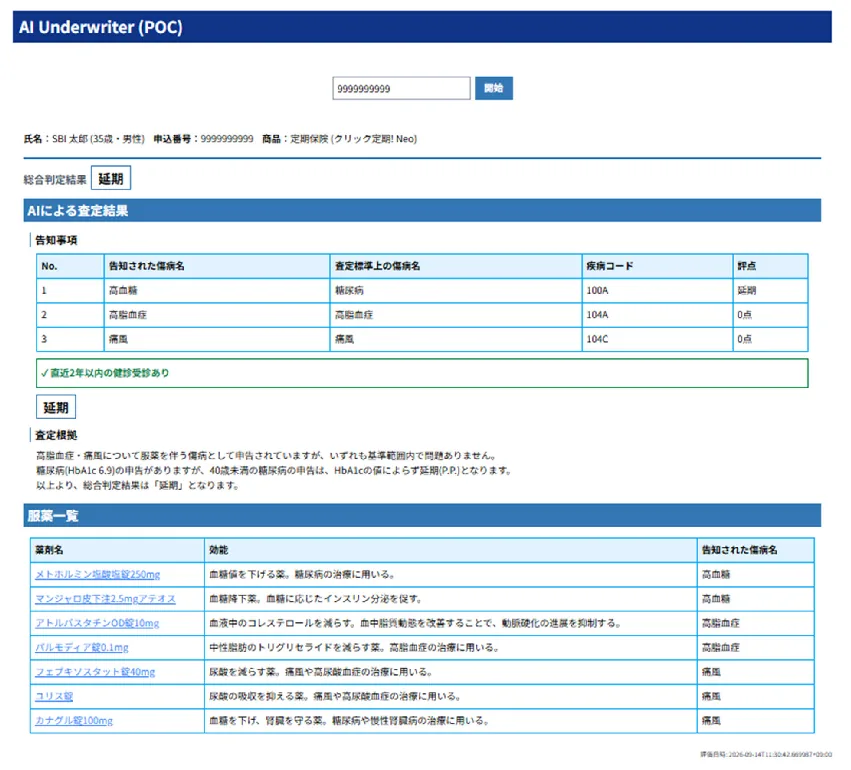The width and height of the screenshot is (851, 770).
Task: Click product name 定期保険 (クリック定期! Neo)
Action: 353,139
